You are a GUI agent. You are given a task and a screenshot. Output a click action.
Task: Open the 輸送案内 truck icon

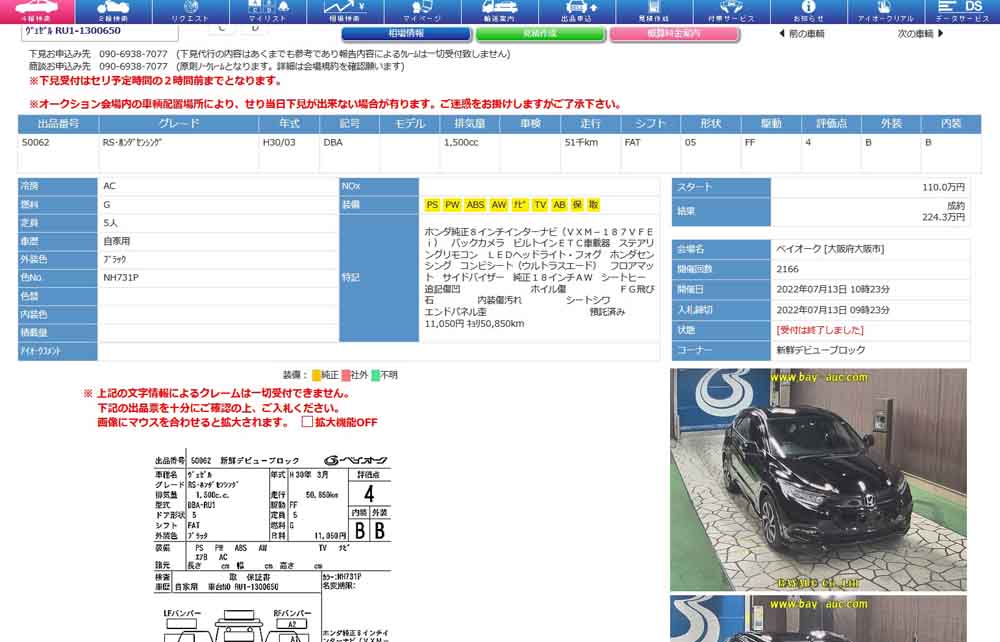point(499,12)
